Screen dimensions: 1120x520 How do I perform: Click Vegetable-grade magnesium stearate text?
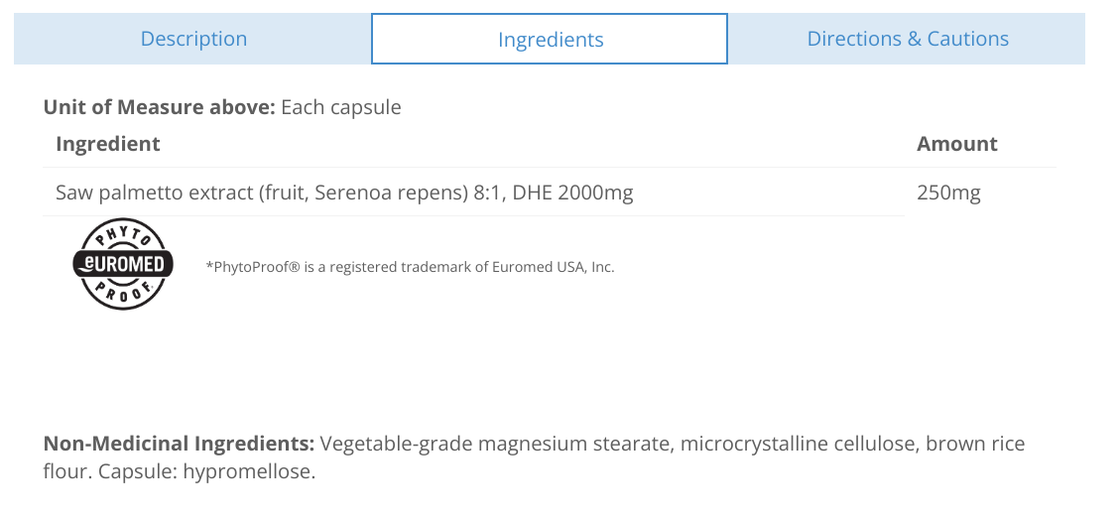tap(496, 443)
